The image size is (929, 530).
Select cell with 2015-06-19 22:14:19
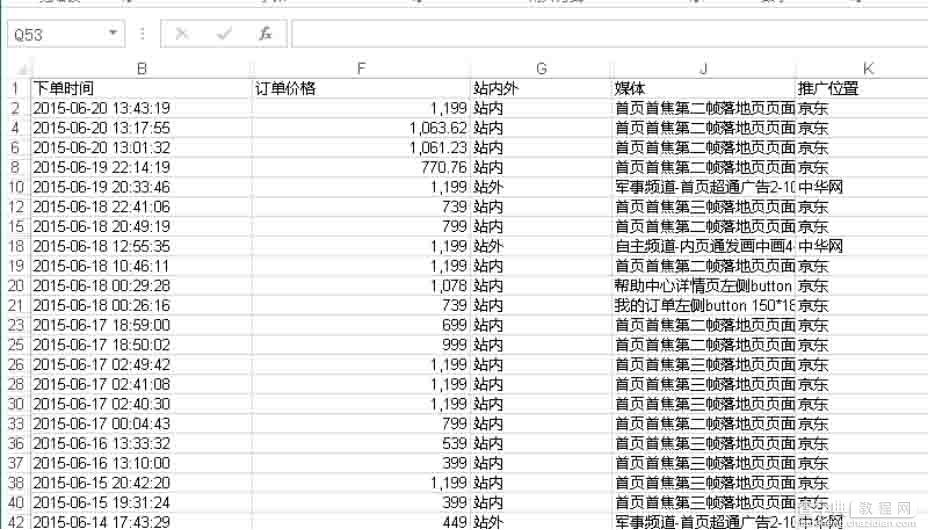(142, 168)
